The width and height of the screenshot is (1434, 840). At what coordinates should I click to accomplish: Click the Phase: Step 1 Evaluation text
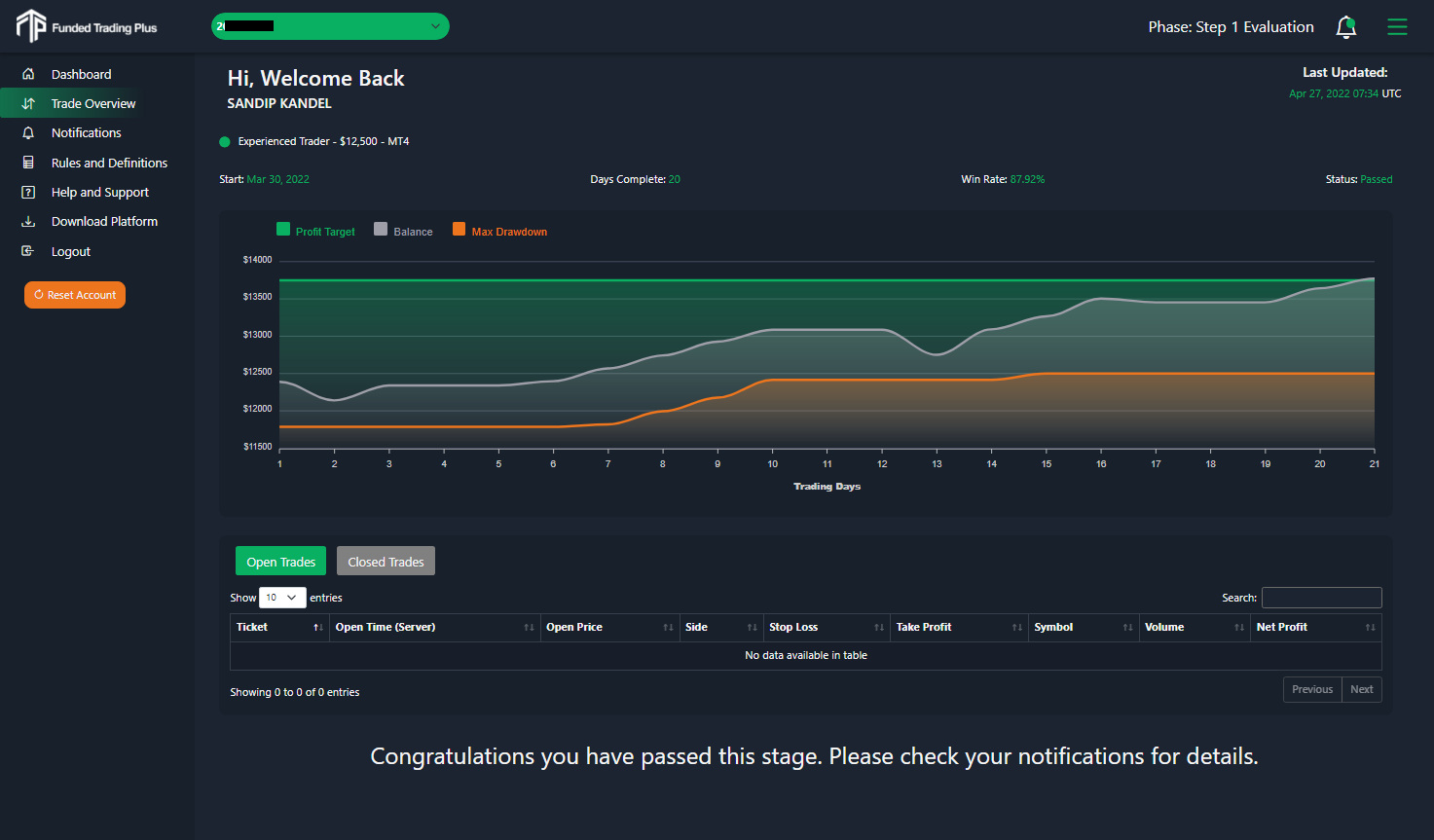point(1231,27)
